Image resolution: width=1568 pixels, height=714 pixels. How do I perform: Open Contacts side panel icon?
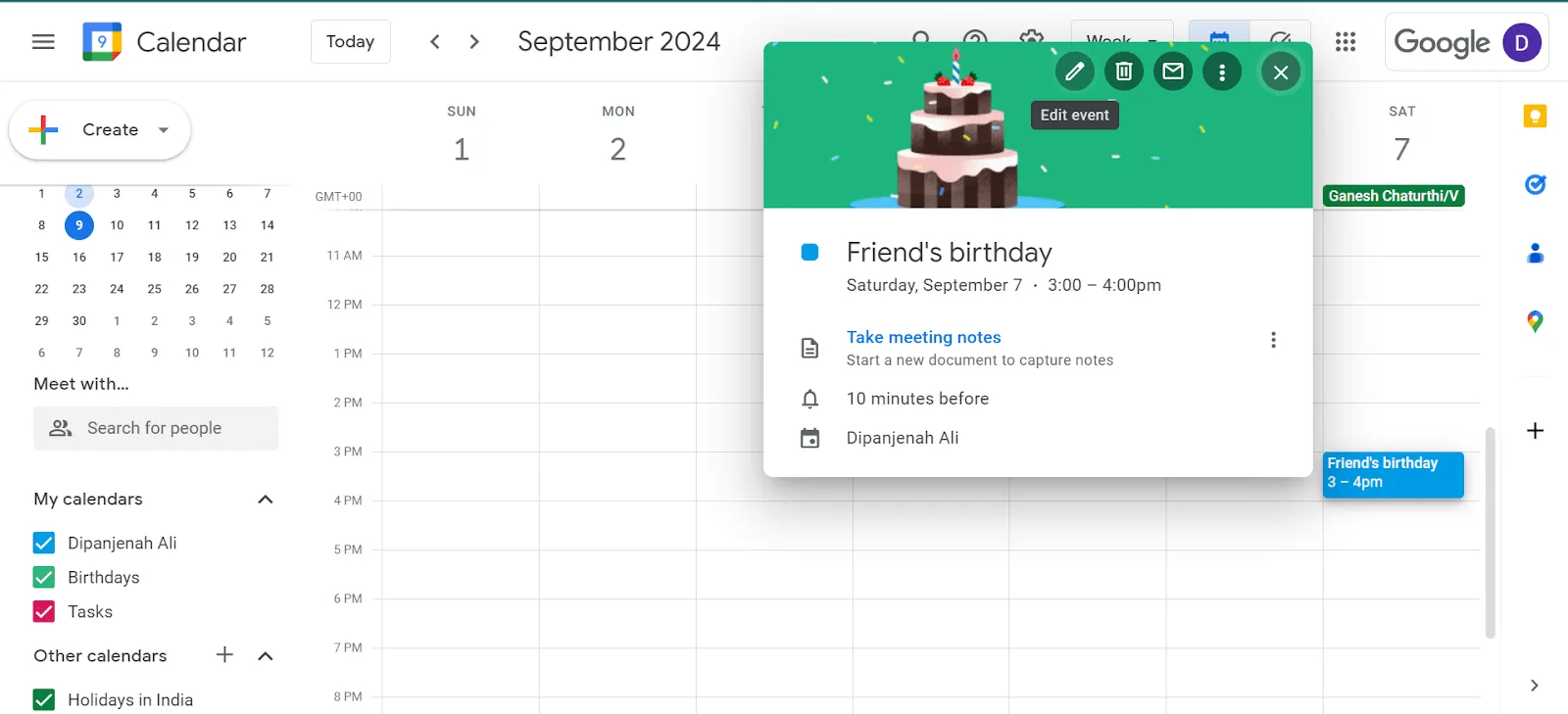[x=1535, y=253]
